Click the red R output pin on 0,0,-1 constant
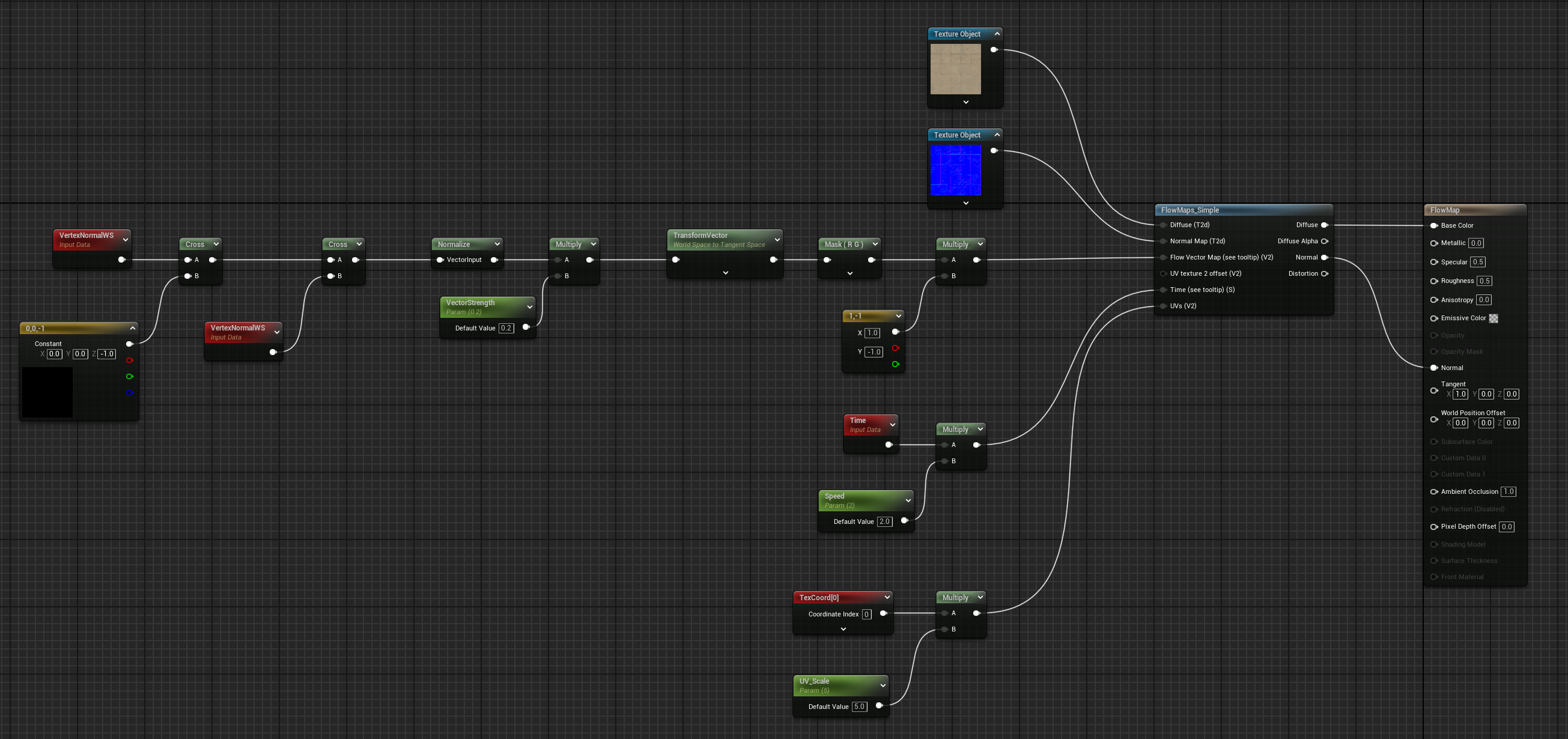This screenshot has height=739, width=1568. pyautogui.click(x=129, y=360)
